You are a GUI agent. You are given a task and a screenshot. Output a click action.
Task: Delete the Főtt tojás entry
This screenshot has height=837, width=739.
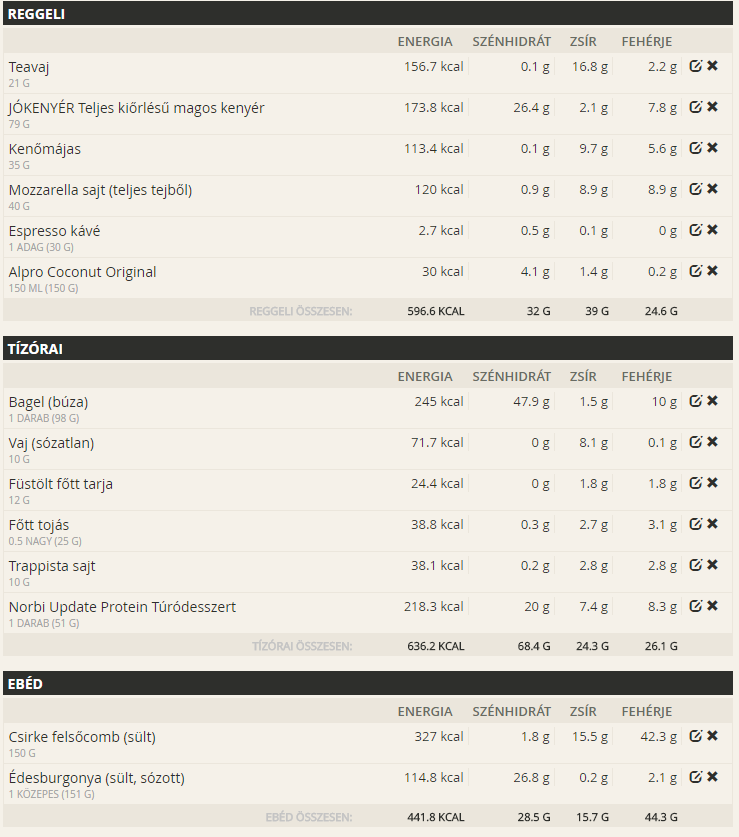coord(712,524)
